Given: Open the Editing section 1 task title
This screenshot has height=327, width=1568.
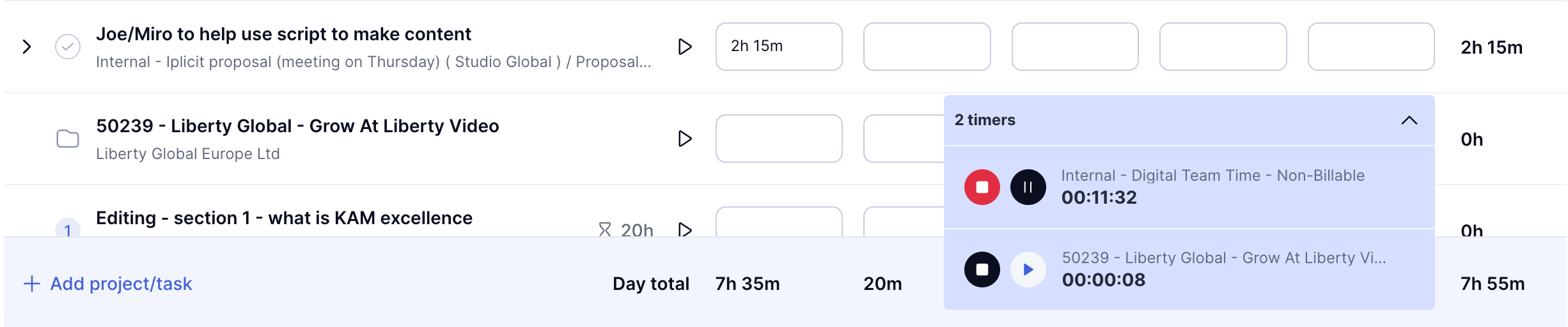Looking at the screenshot, I should pos(284,218).
